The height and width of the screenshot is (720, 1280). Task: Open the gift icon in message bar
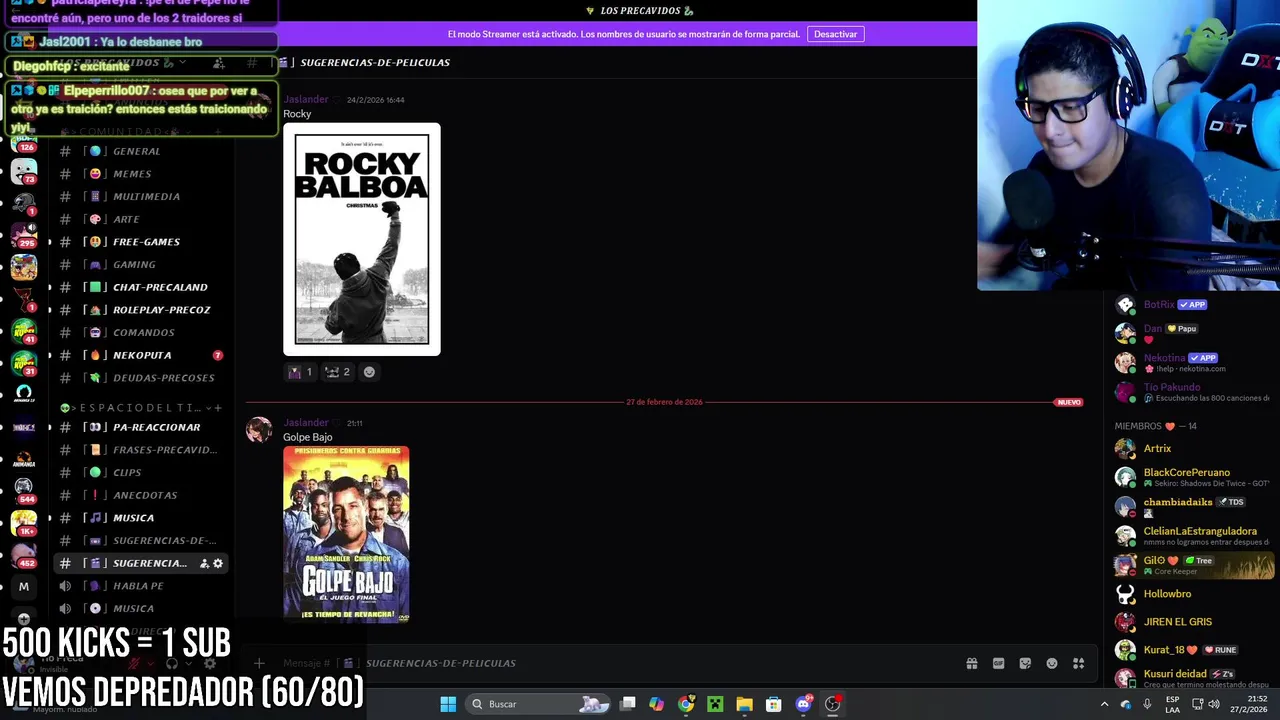pyautogui.click(x=971, y=663)
